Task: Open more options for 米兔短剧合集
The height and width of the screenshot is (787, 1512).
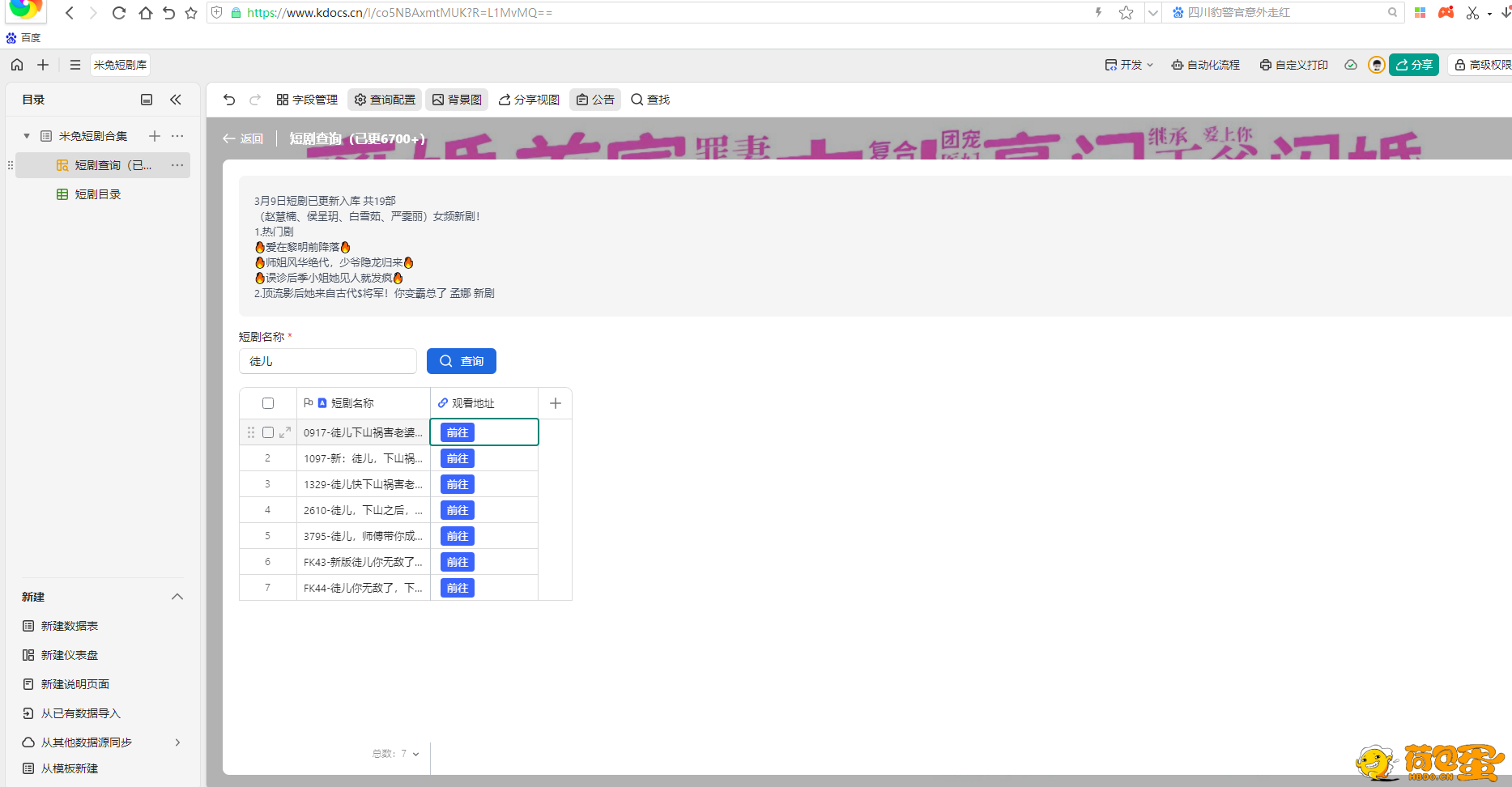Action: pyautogui.click(x=177, y=136)
